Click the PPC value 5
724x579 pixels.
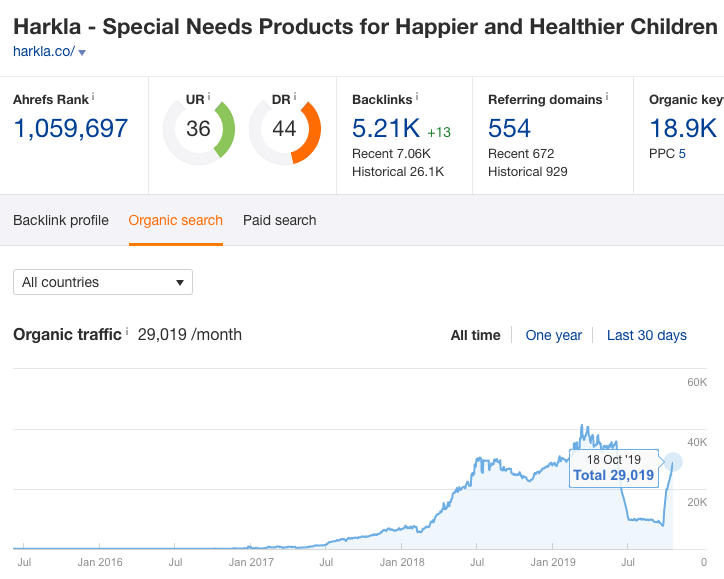(x=682, y=154)
